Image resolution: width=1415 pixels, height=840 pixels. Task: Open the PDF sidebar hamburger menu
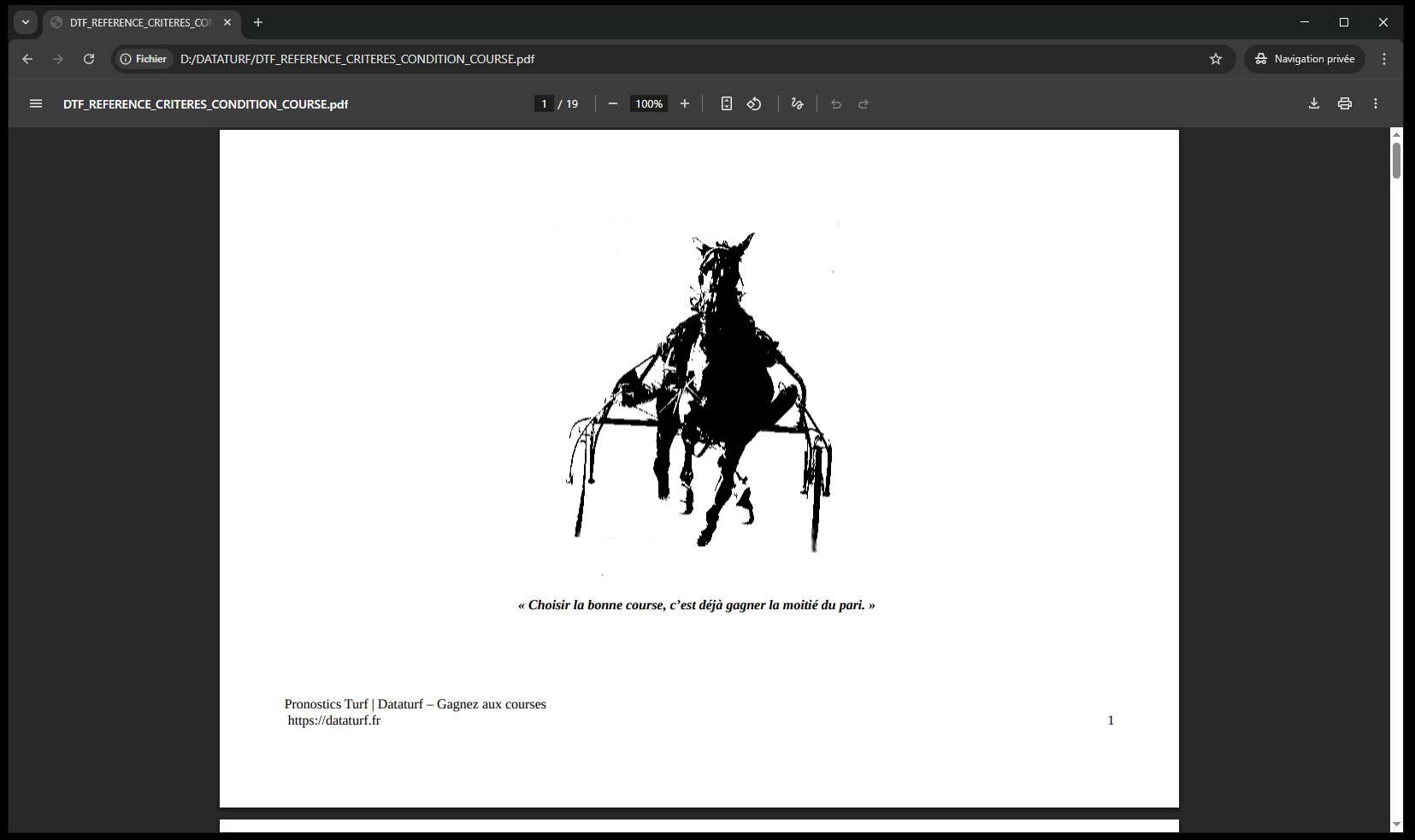pyautogui.click(x=36, y=104)
